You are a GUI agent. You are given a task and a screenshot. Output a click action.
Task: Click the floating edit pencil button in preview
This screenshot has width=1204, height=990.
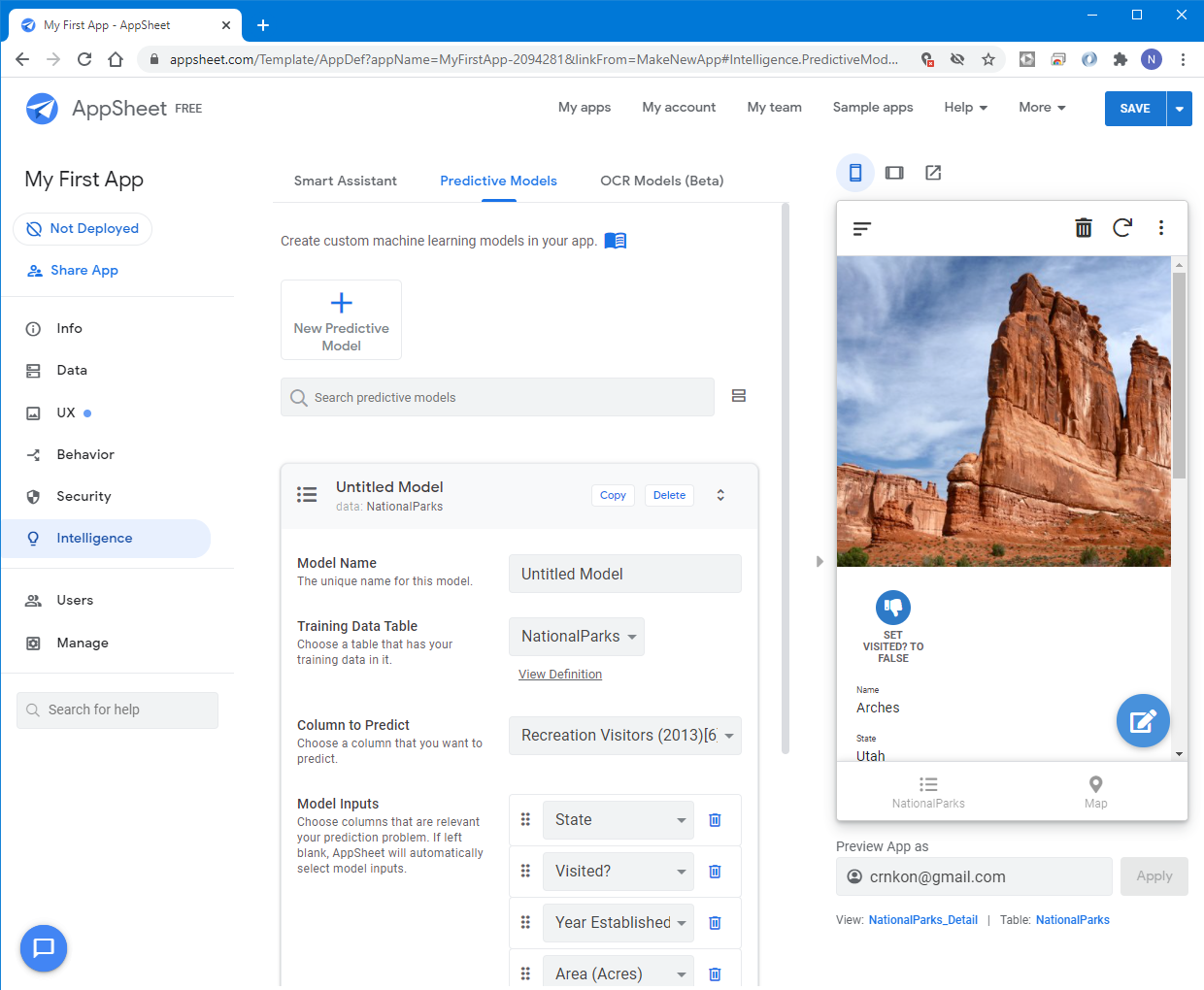(x=1143, y=721)
